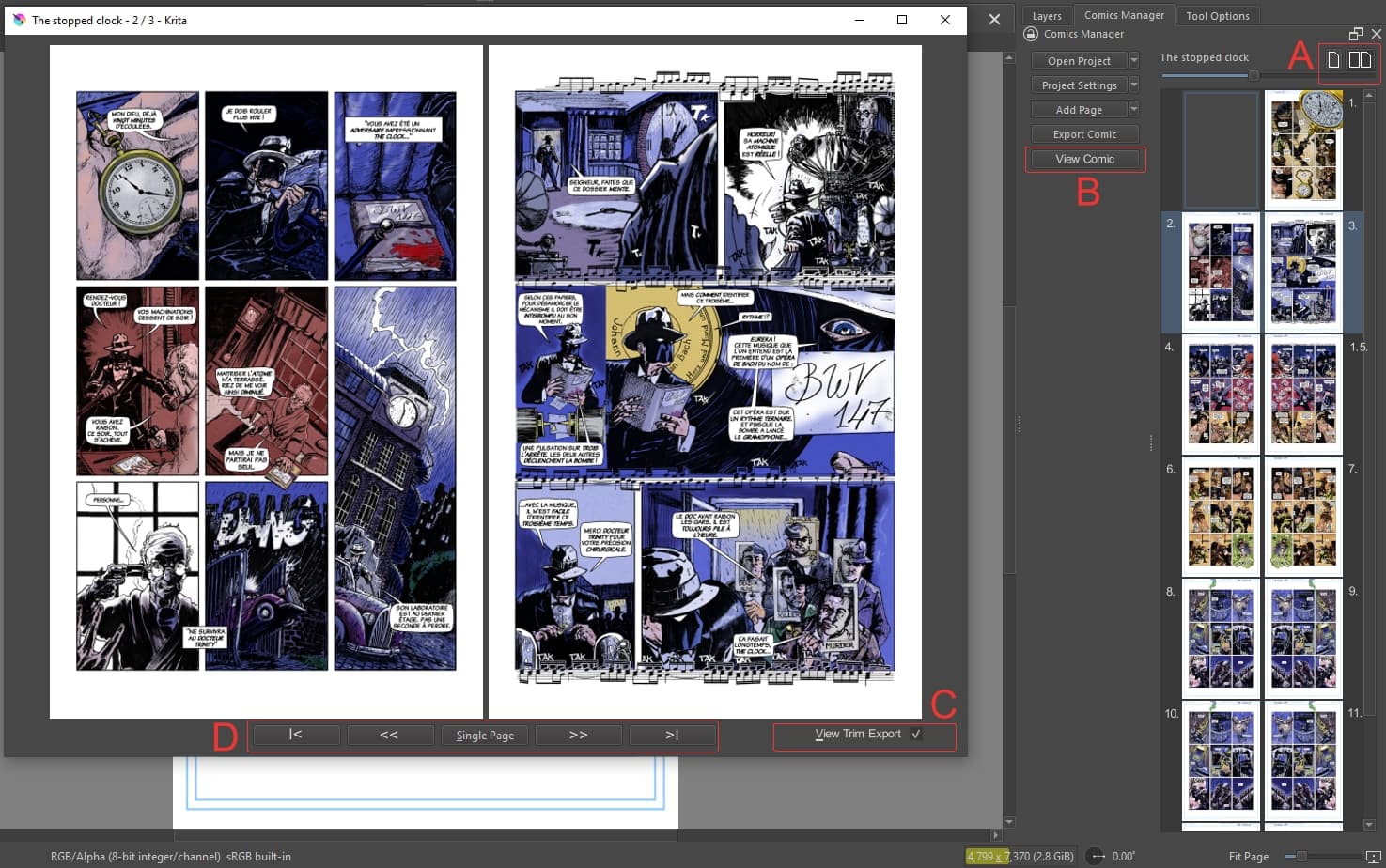
Task: Select the page 2 thumbnail
Action: (1221, 272)
